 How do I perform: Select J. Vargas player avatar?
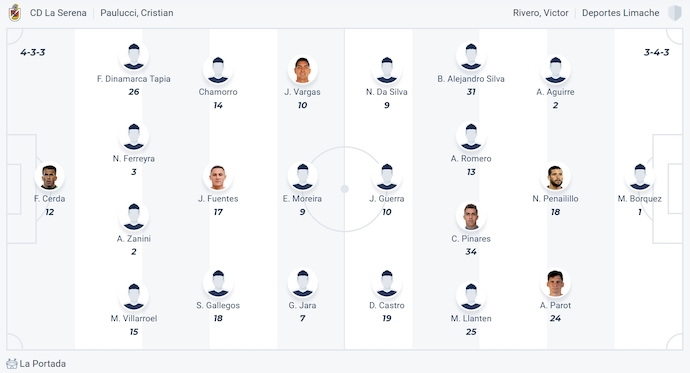pyautogui.click(x=302, y=69)
